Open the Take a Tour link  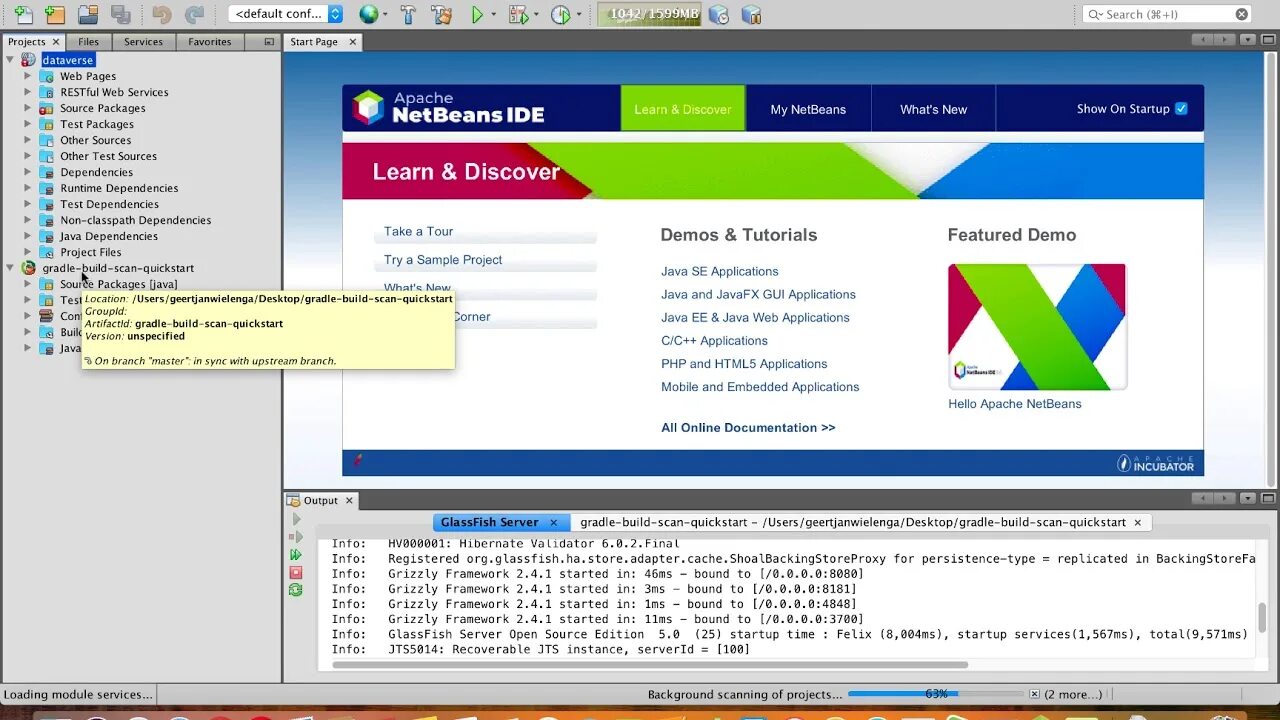(418, 231)
